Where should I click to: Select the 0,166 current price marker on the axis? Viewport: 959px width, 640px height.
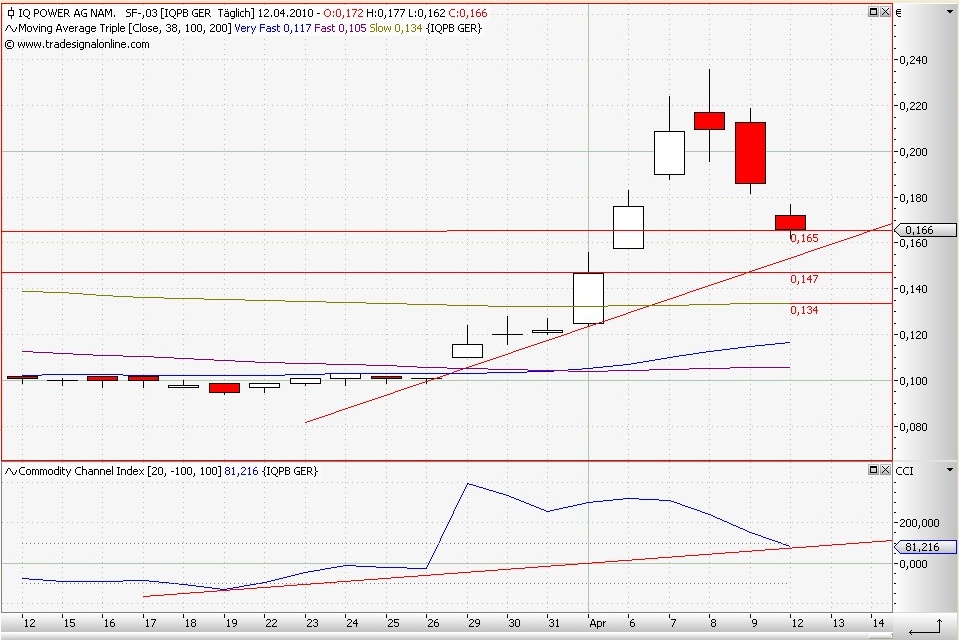(x=925, y=230)
